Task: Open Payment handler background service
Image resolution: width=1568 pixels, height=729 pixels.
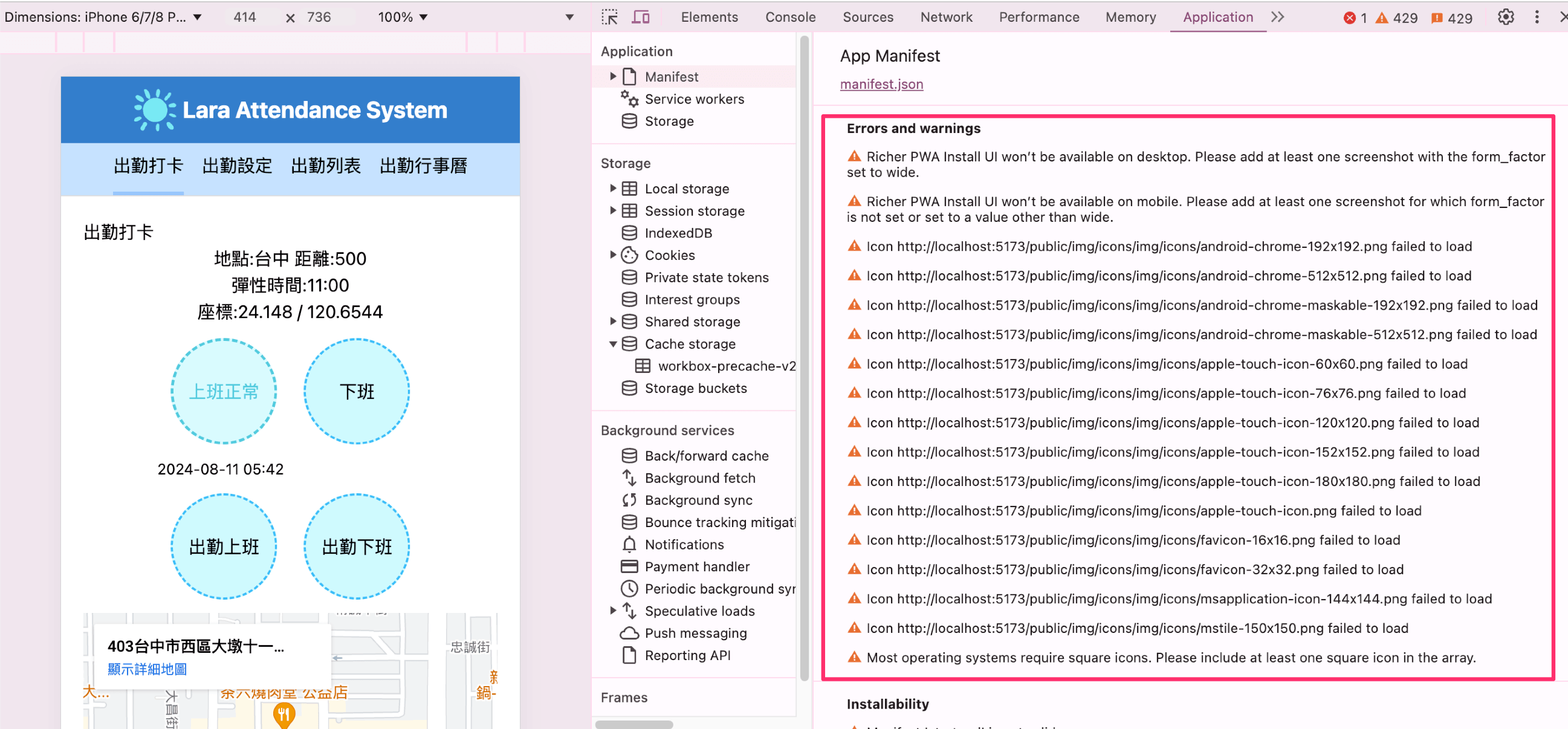Action: 697,566
